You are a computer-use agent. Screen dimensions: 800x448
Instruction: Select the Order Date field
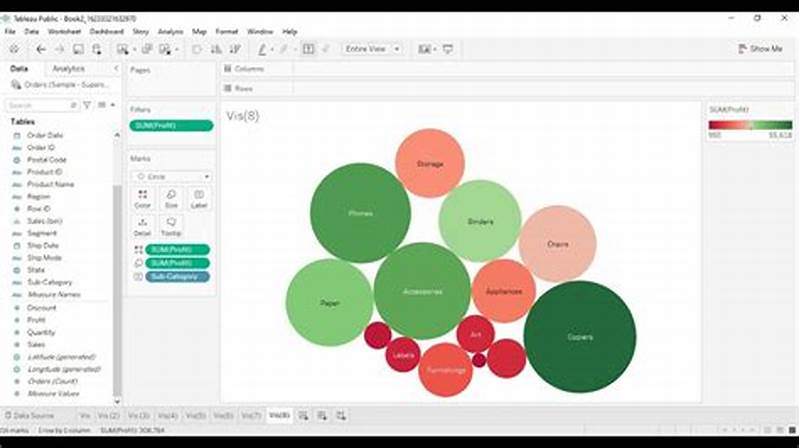click(x=45, y=135)
